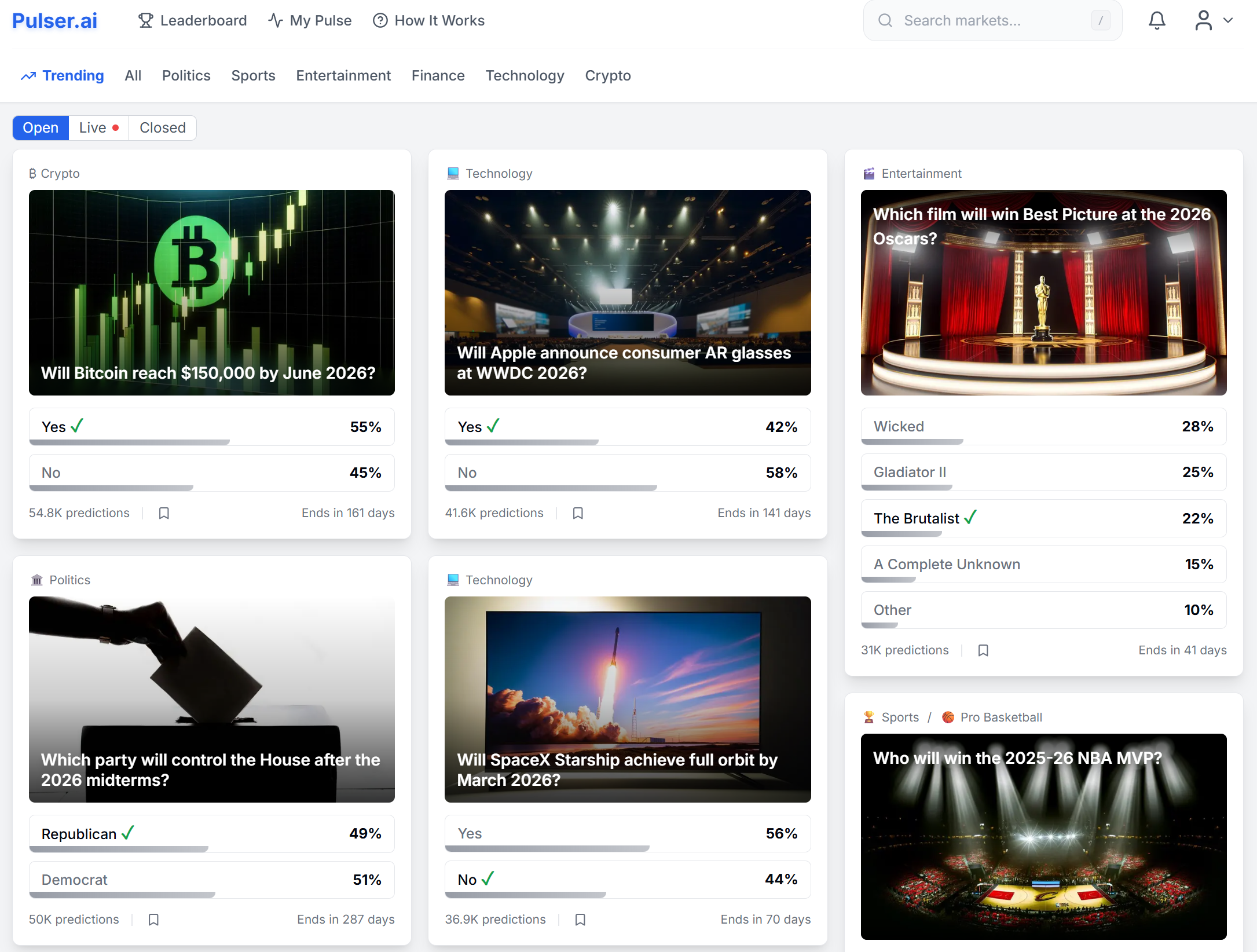
Task: Open the Politics category tab
Action: [186, 76]
